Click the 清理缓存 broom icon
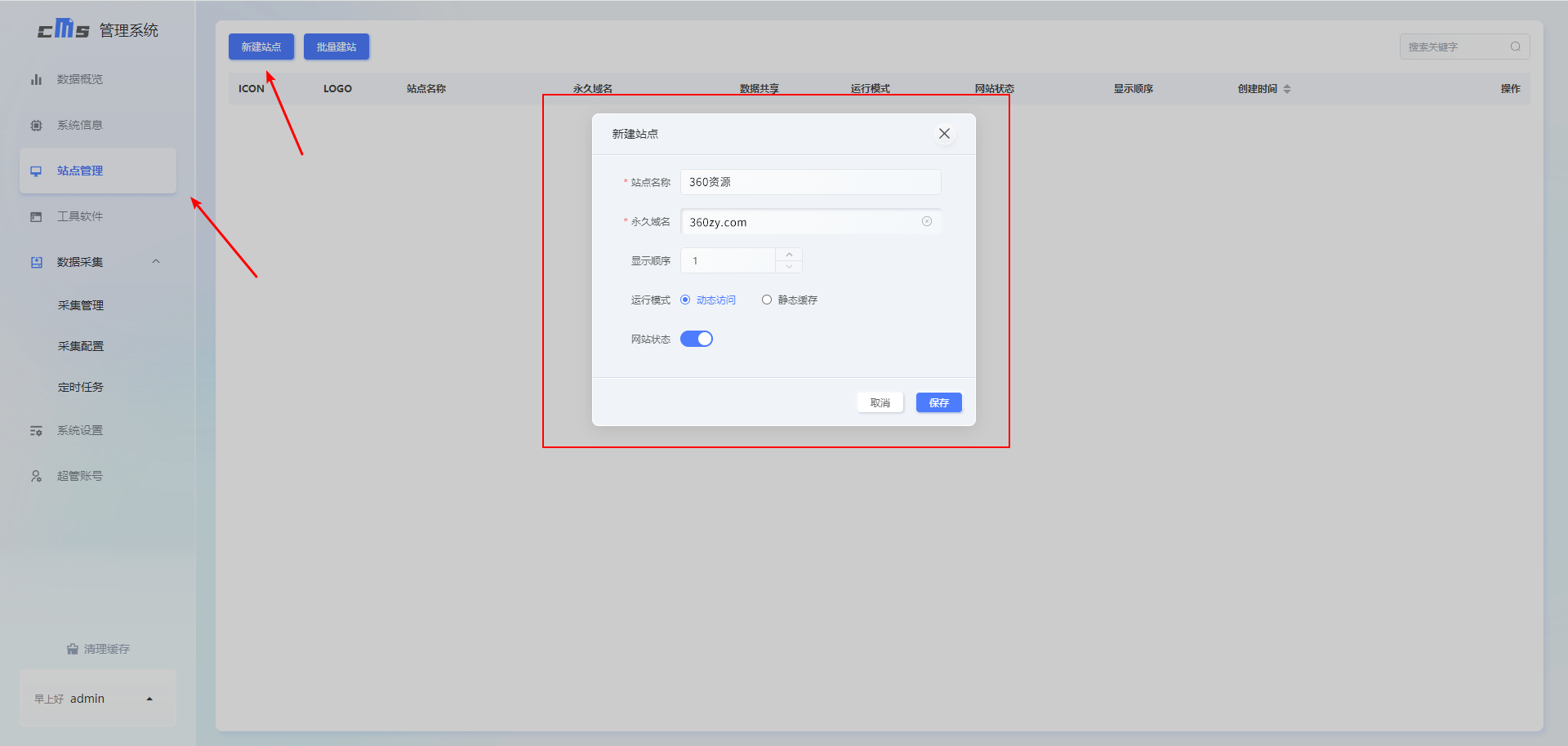The width and height of the screenshot is (1568, 746). 73,649
